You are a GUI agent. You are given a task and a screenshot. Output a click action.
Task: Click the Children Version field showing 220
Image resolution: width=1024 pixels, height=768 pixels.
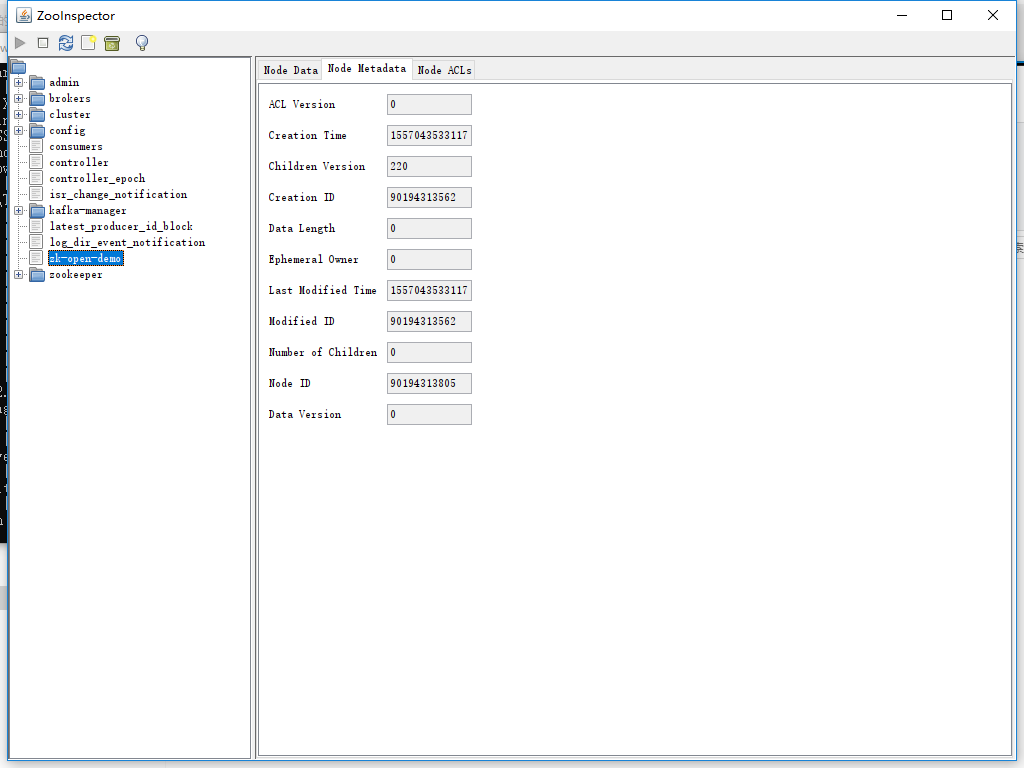[x=429, y=167]
